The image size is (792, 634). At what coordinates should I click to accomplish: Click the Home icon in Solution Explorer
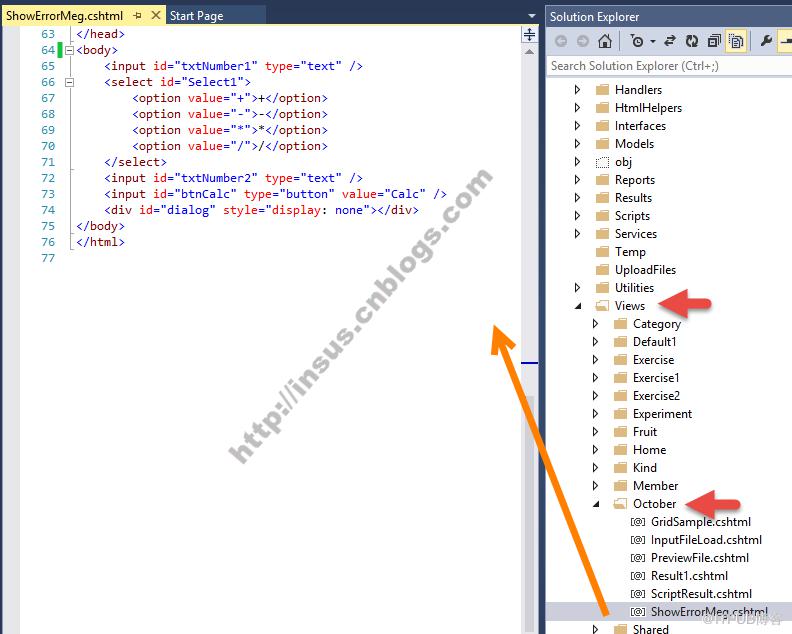click(x=605, y=41)
